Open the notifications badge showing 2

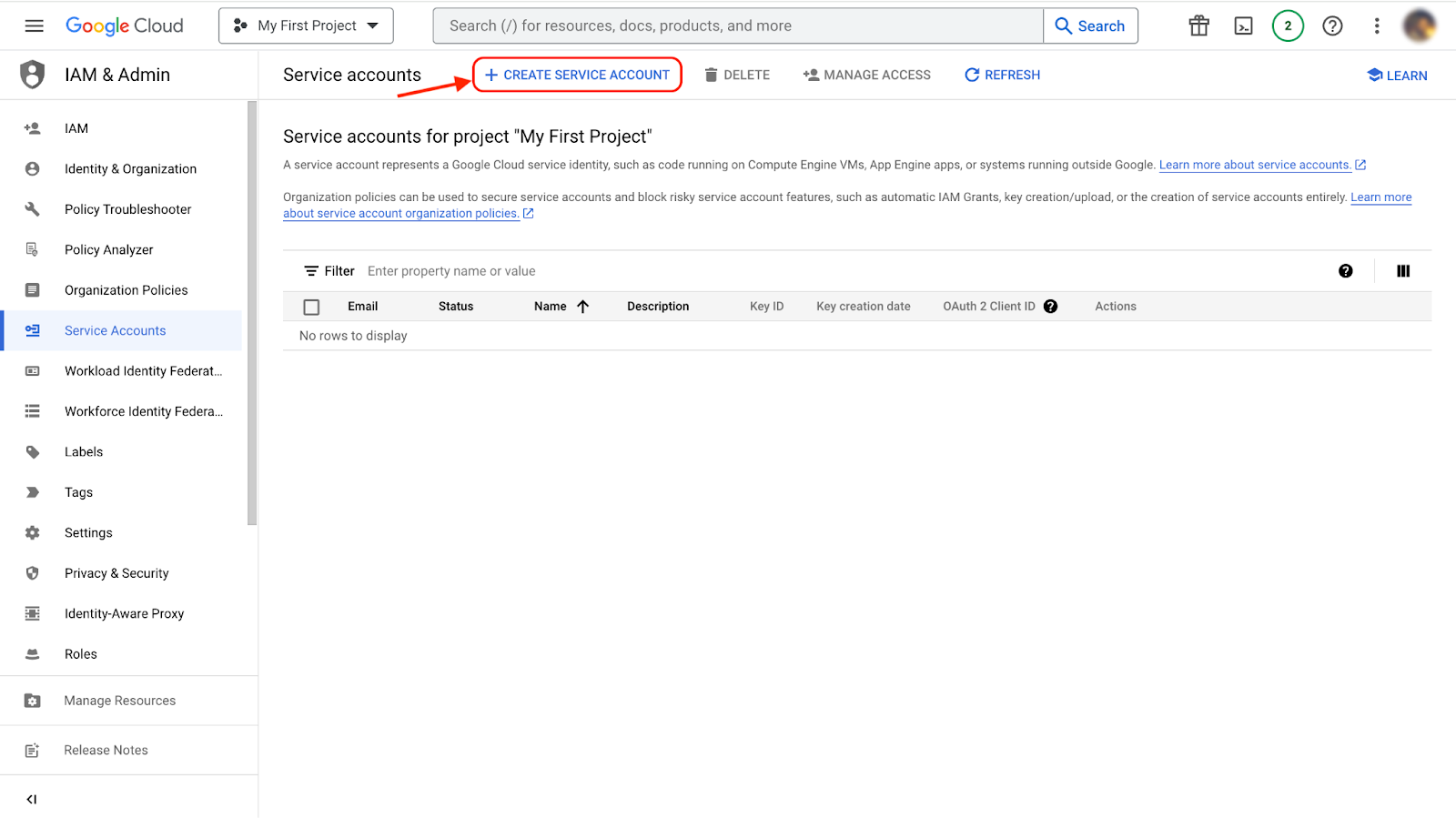tap(1288, 25)
